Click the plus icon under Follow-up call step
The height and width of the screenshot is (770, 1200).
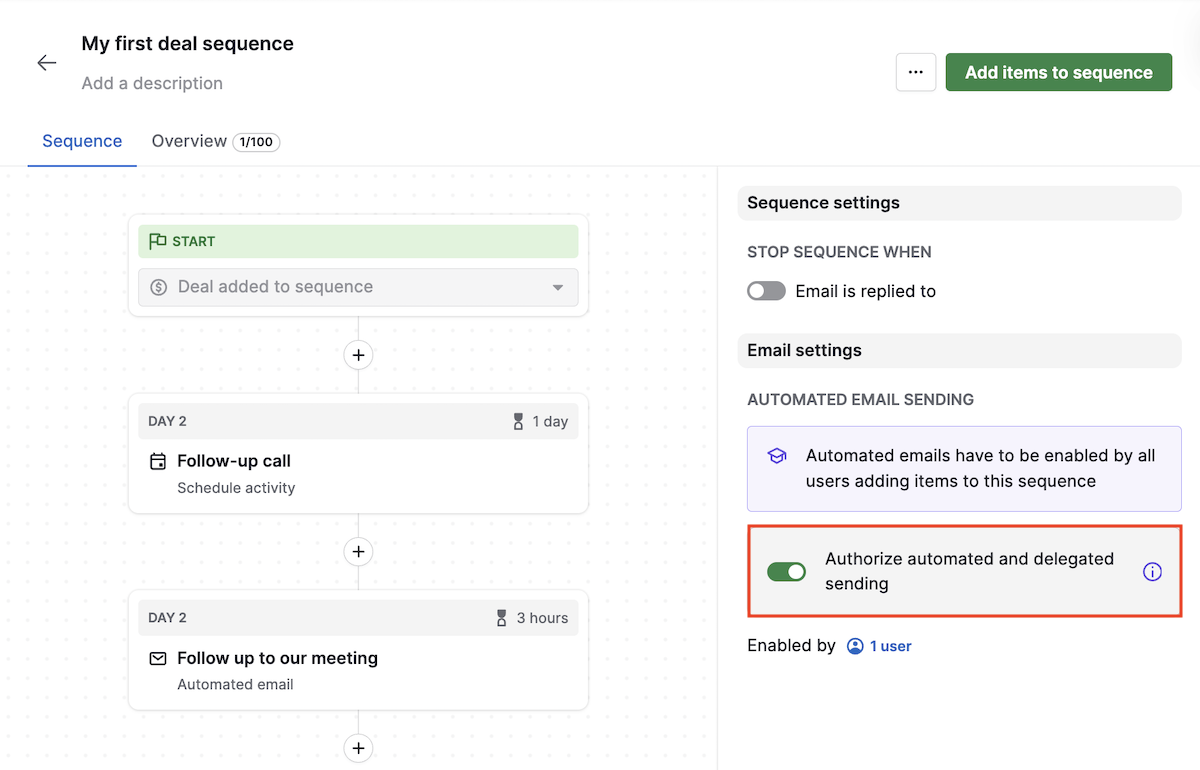coord(358,551)
